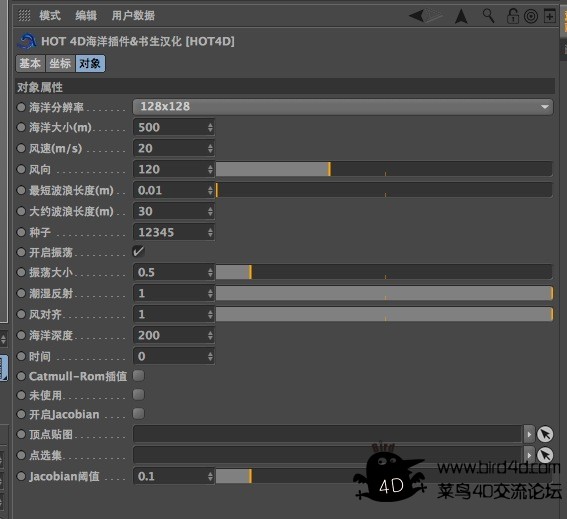Click the HOT4D ocean plugin icon
This screenshot has height=519, width=567.
click(x=27, y=41)
